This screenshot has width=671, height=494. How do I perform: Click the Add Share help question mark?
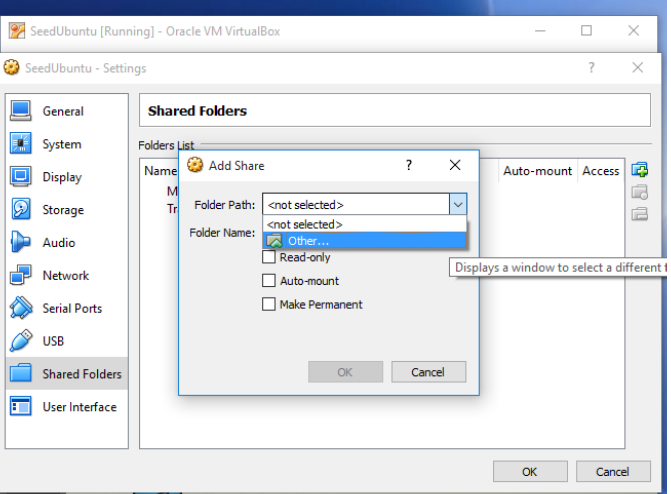[408, 165]
